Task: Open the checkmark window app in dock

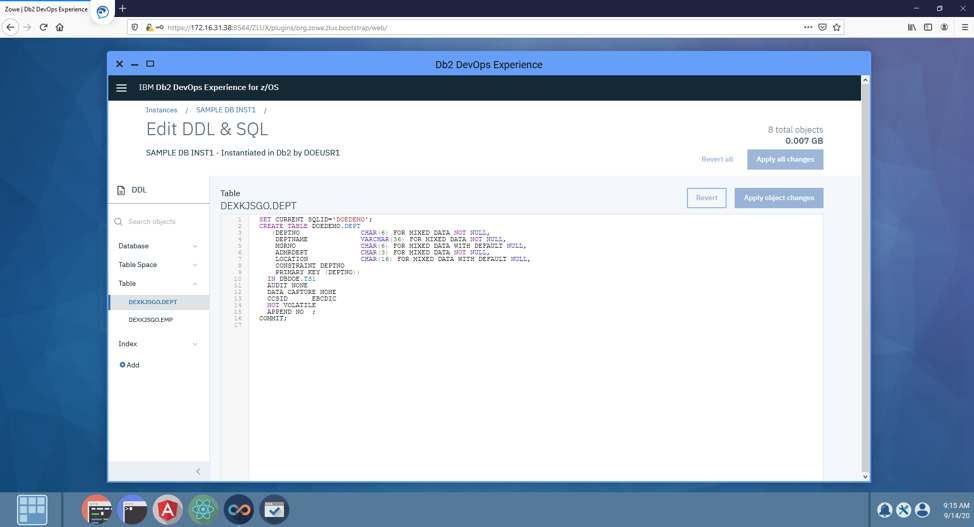Action: coord(274,510)
